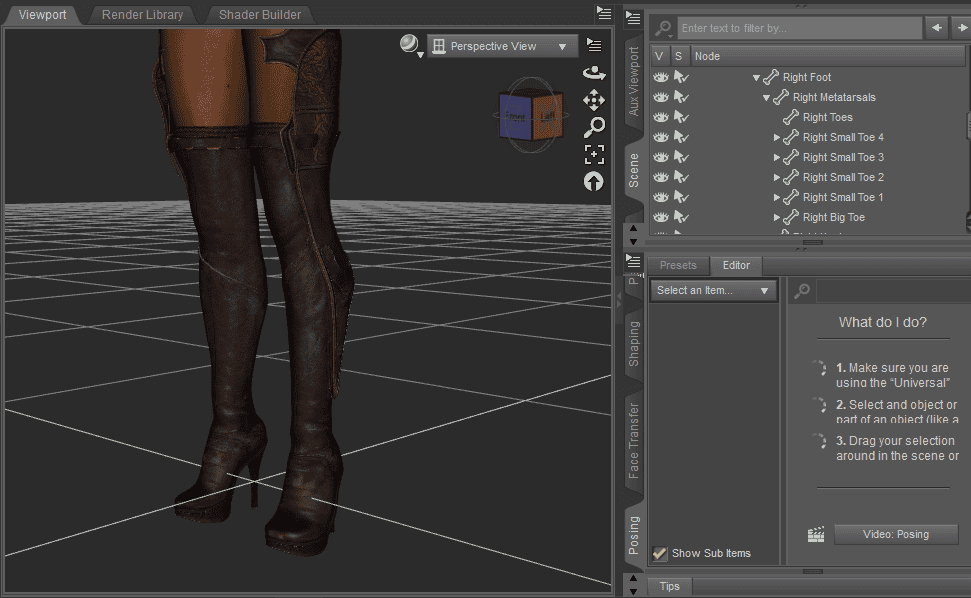Open the Perspective View dropdown

(502, 45)
